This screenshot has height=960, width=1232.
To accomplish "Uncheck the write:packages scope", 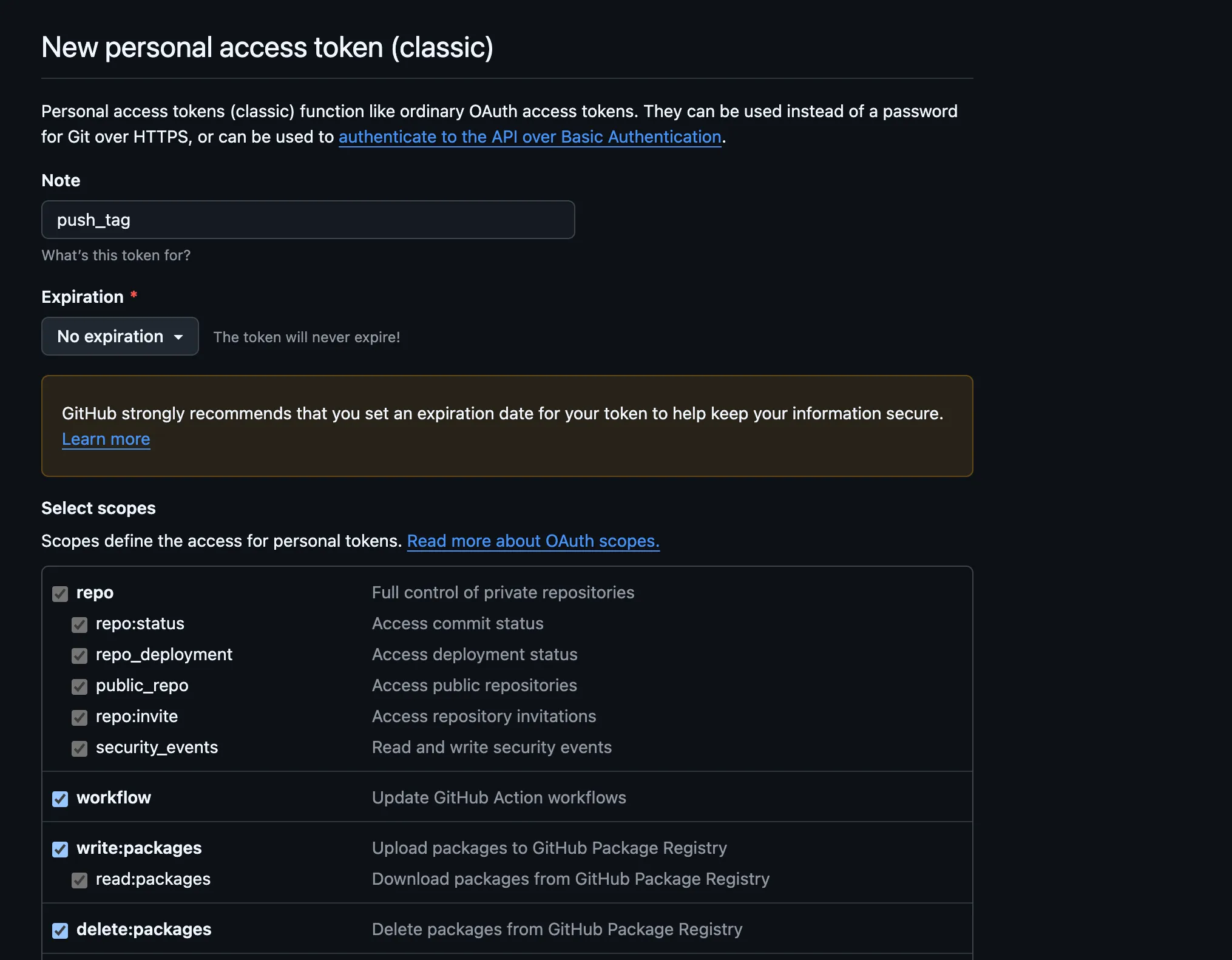I will click(x=60, y=849).
